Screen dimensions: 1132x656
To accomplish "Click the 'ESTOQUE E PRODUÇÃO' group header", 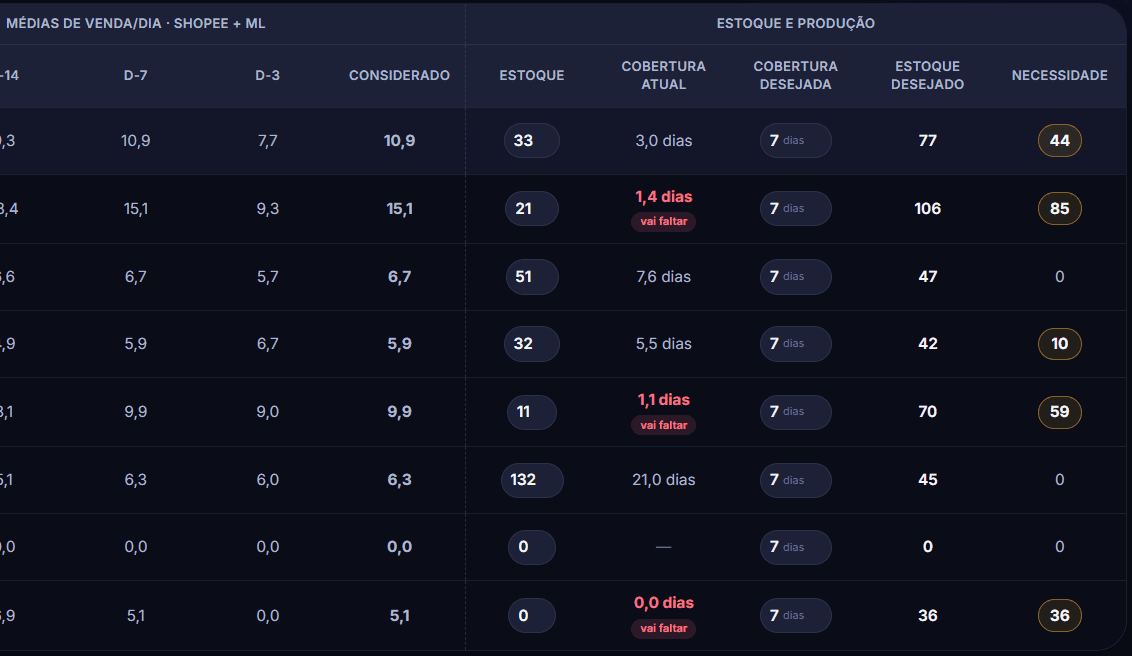I will [795, 23].
